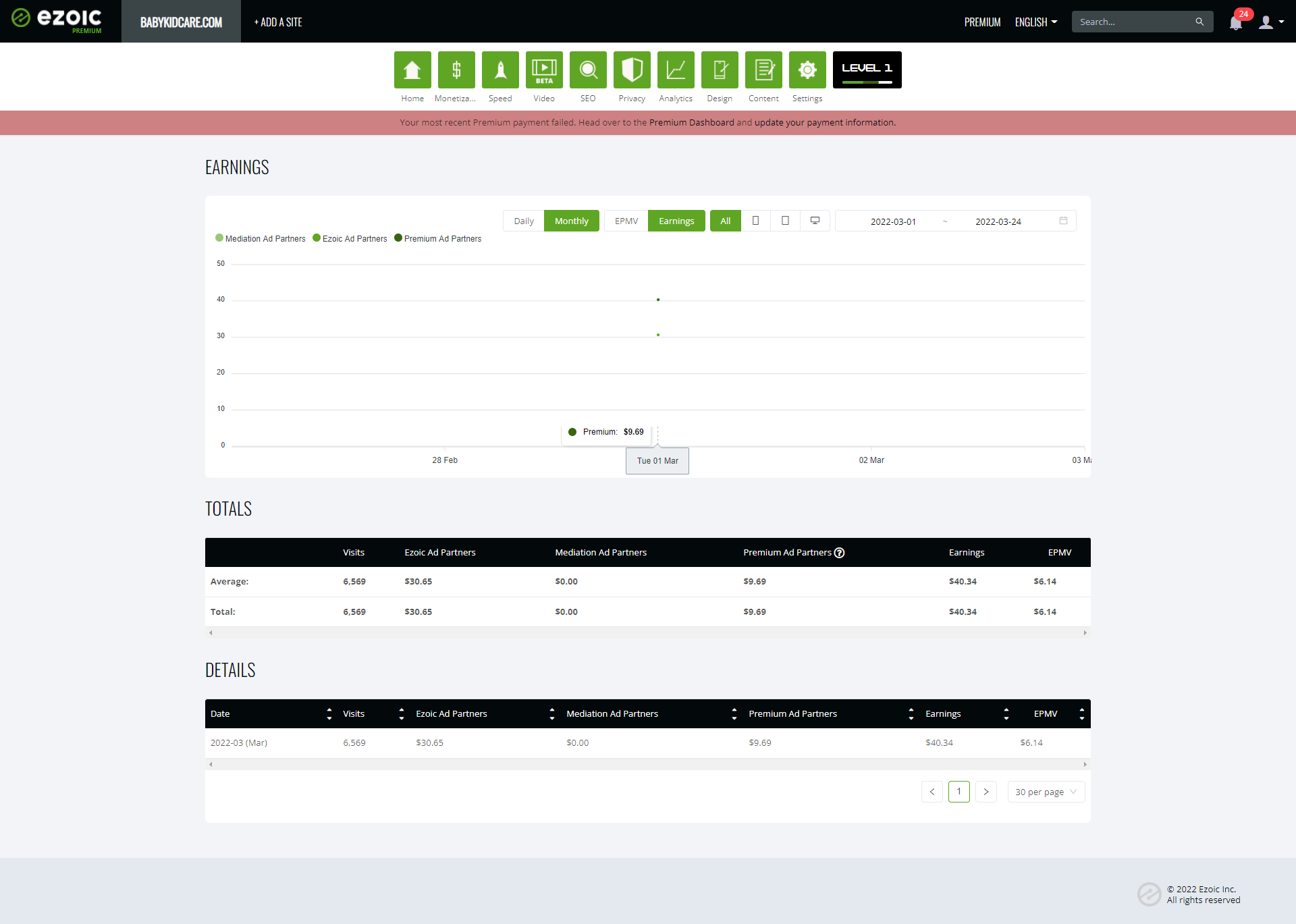Open the user account menu

(x=1271, y=22)
